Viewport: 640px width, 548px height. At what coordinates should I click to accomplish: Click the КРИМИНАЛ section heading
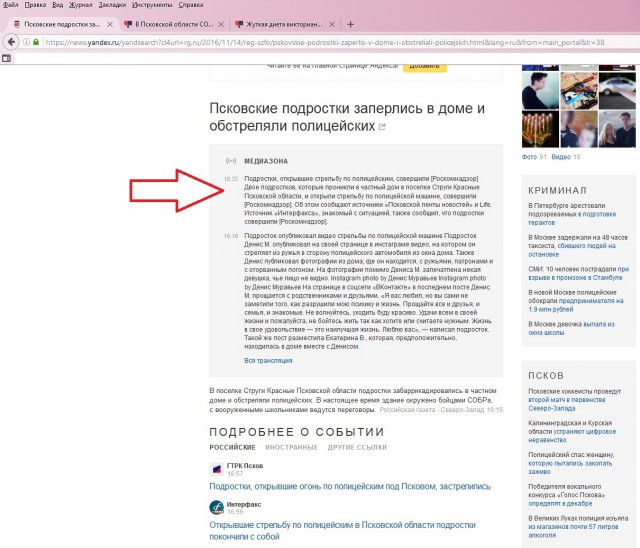tap(557, 190)
